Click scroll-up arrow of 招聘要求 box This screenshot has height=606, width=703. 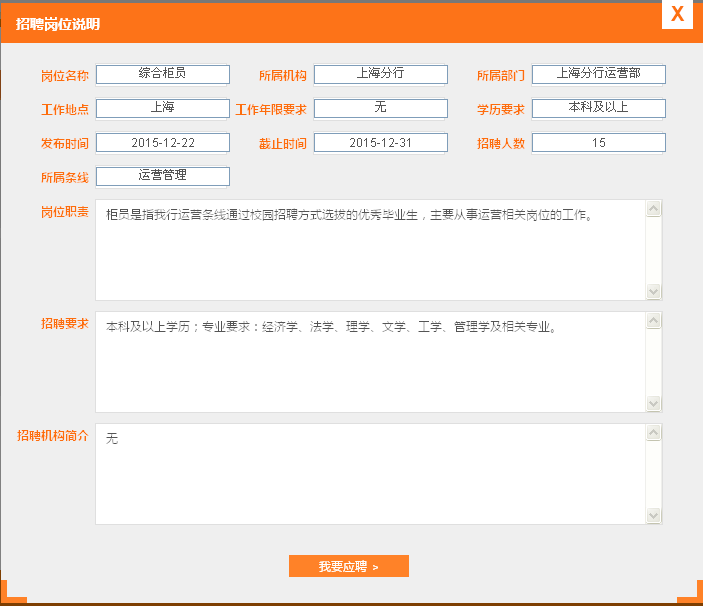click(654, 321)
